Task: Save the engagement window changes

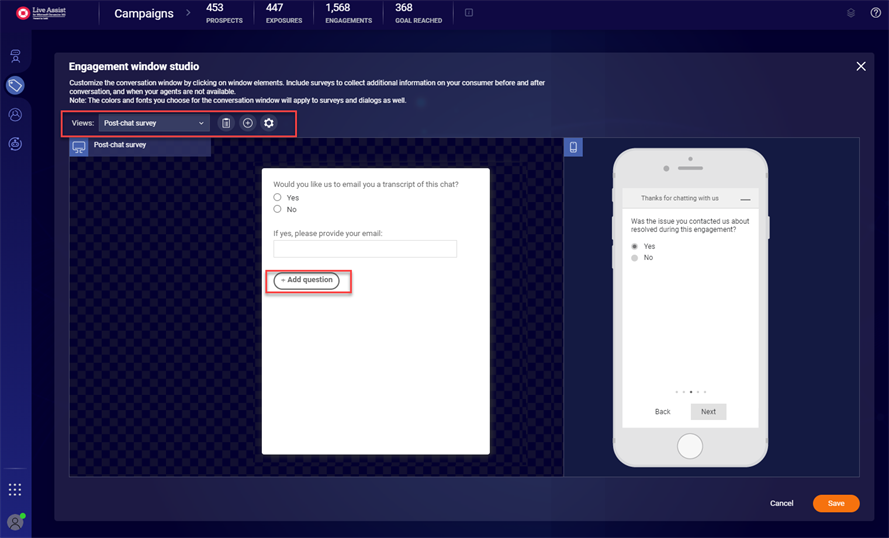Action: point(835,503)
